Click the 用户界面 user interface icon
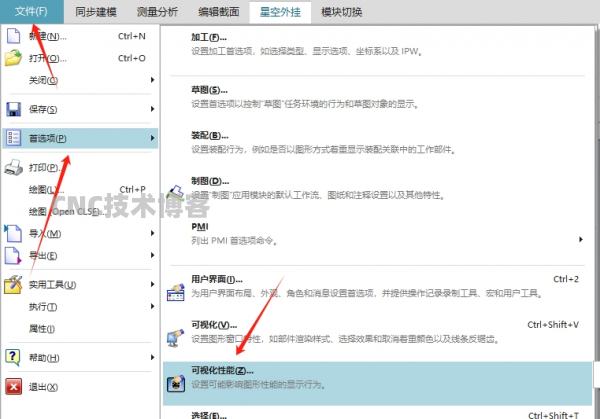600x419 pixels. [x=174, y=289]
